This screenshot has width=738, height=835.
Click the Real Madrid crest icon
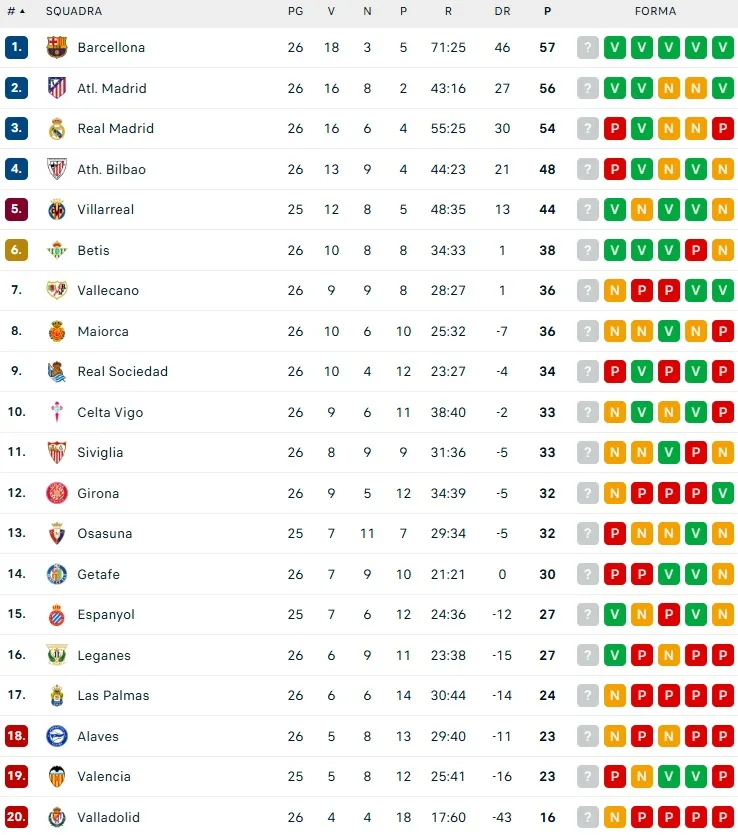[x=57, y=128]
